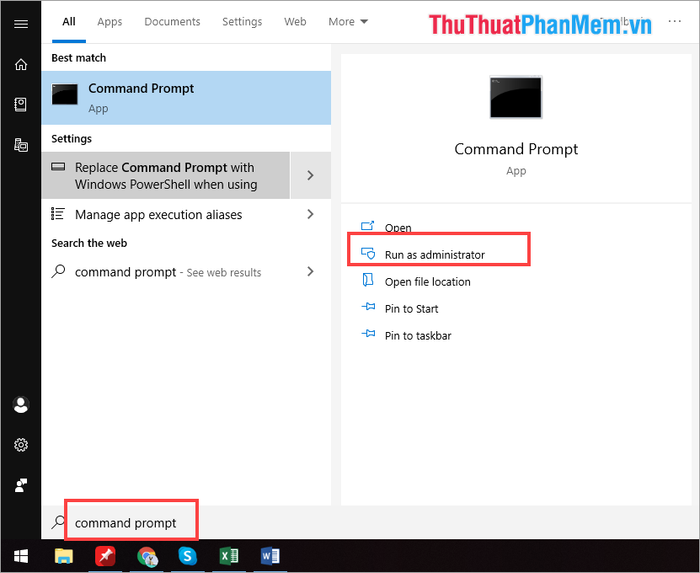Open the notebook icon in the sidebar
700x573 pixels.
pyautogui.click(x=21, y=105)
